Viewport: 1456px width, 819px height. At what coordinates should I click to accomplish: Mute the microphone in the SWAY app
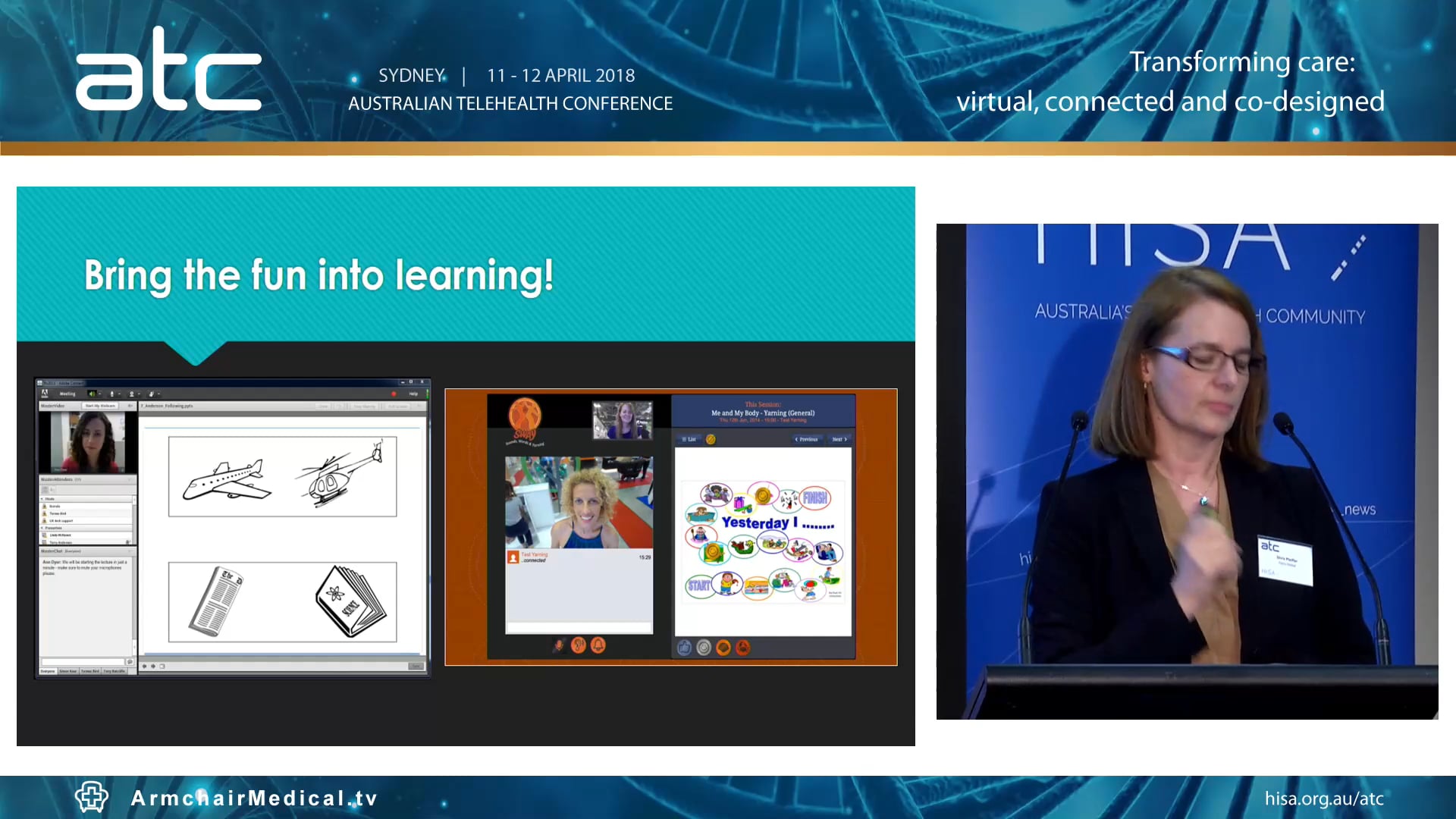(x=559, y=645)
